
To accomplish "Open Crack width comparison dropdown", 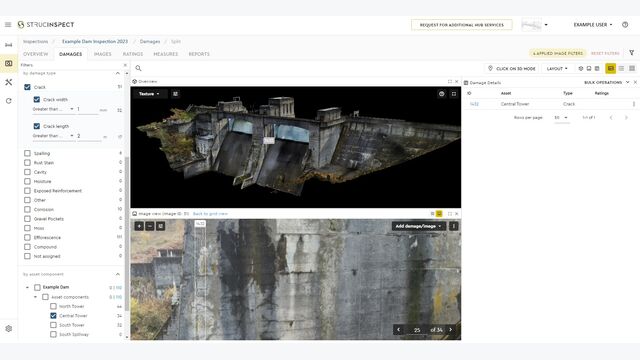I will 53,109.
